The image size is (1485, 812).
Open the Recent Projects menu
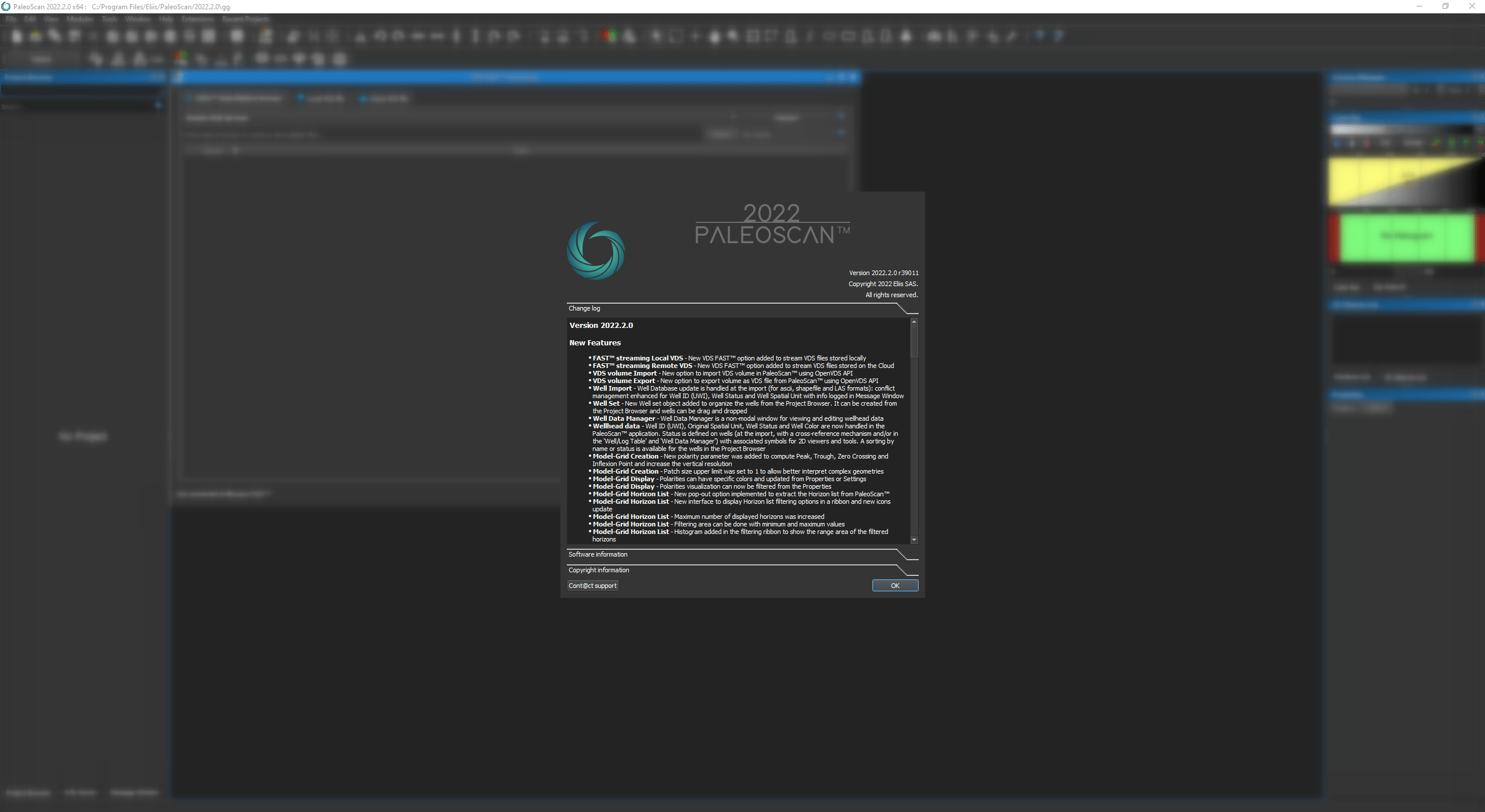tap(246, 19)
